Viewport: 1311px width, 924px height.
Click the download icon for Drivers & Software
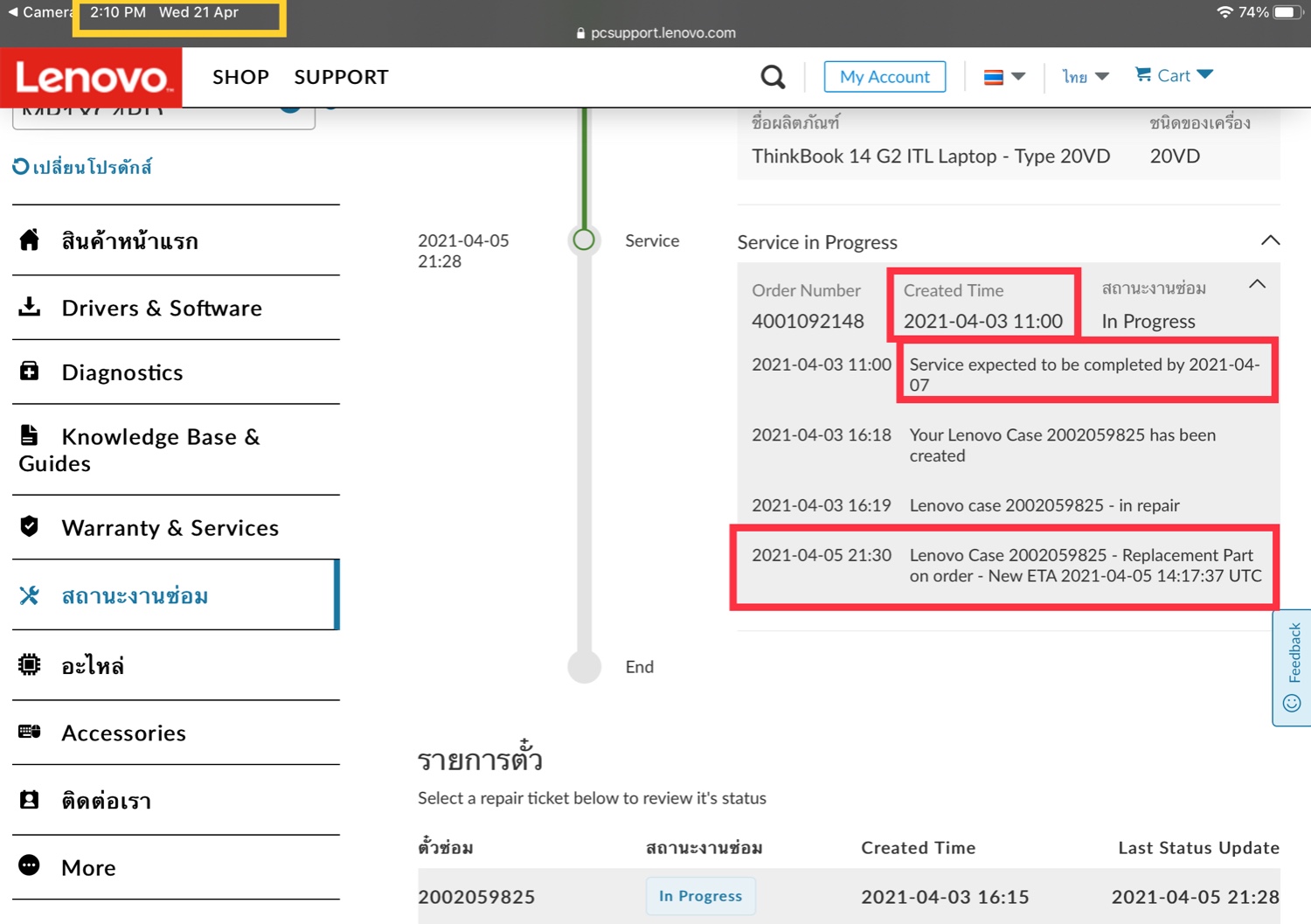click(30, 306)
